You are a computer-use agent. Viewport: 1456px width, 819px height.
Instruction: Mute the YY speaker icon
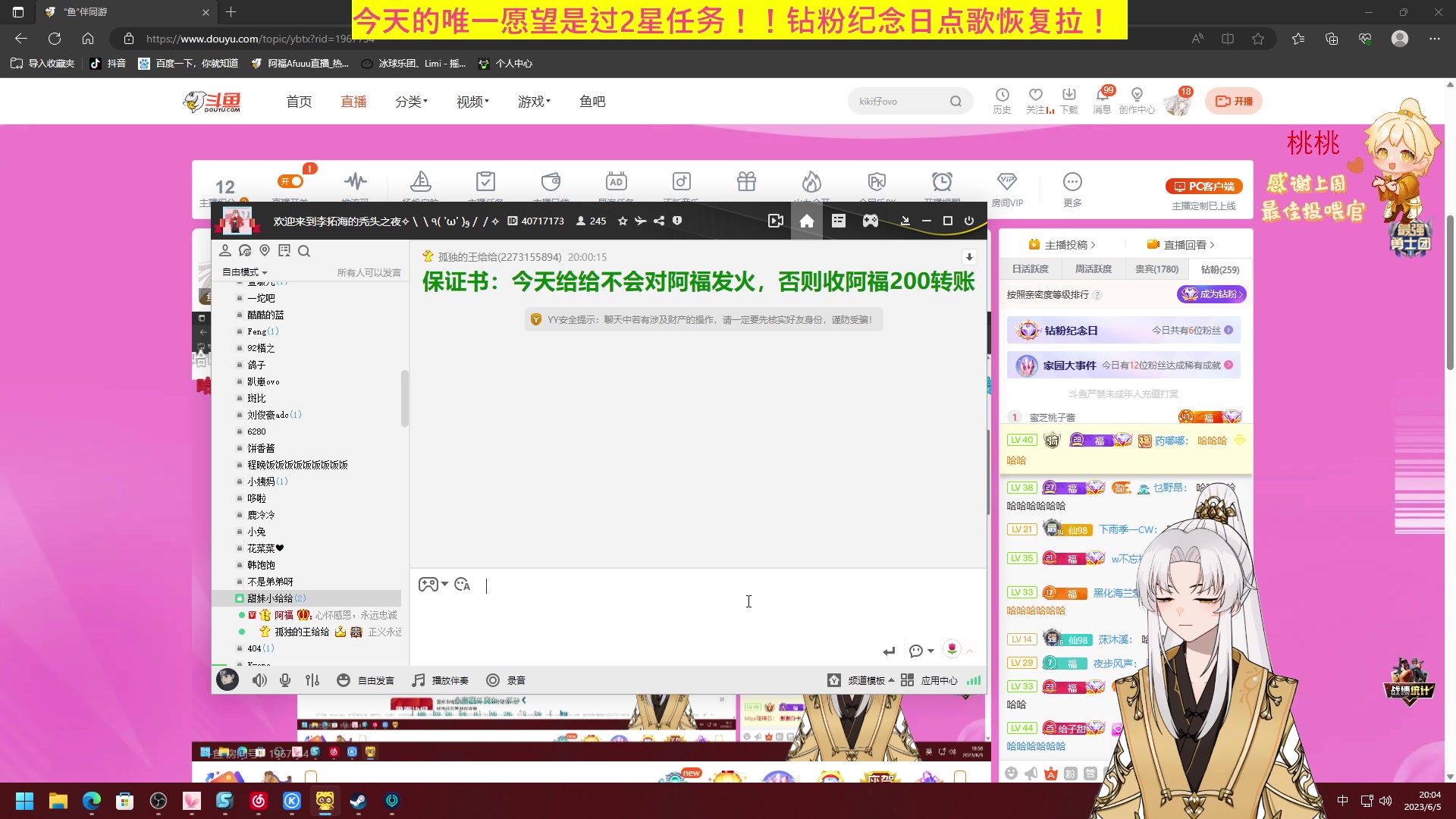point(259,680)
